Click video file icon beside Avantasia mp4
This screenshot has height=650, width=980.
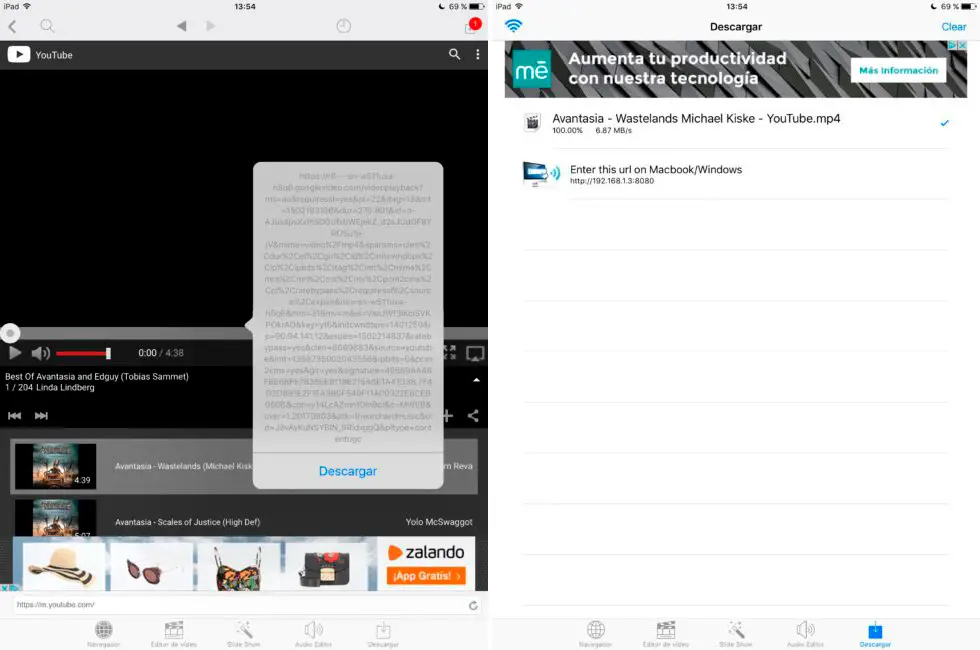click(x=532, y=122)
